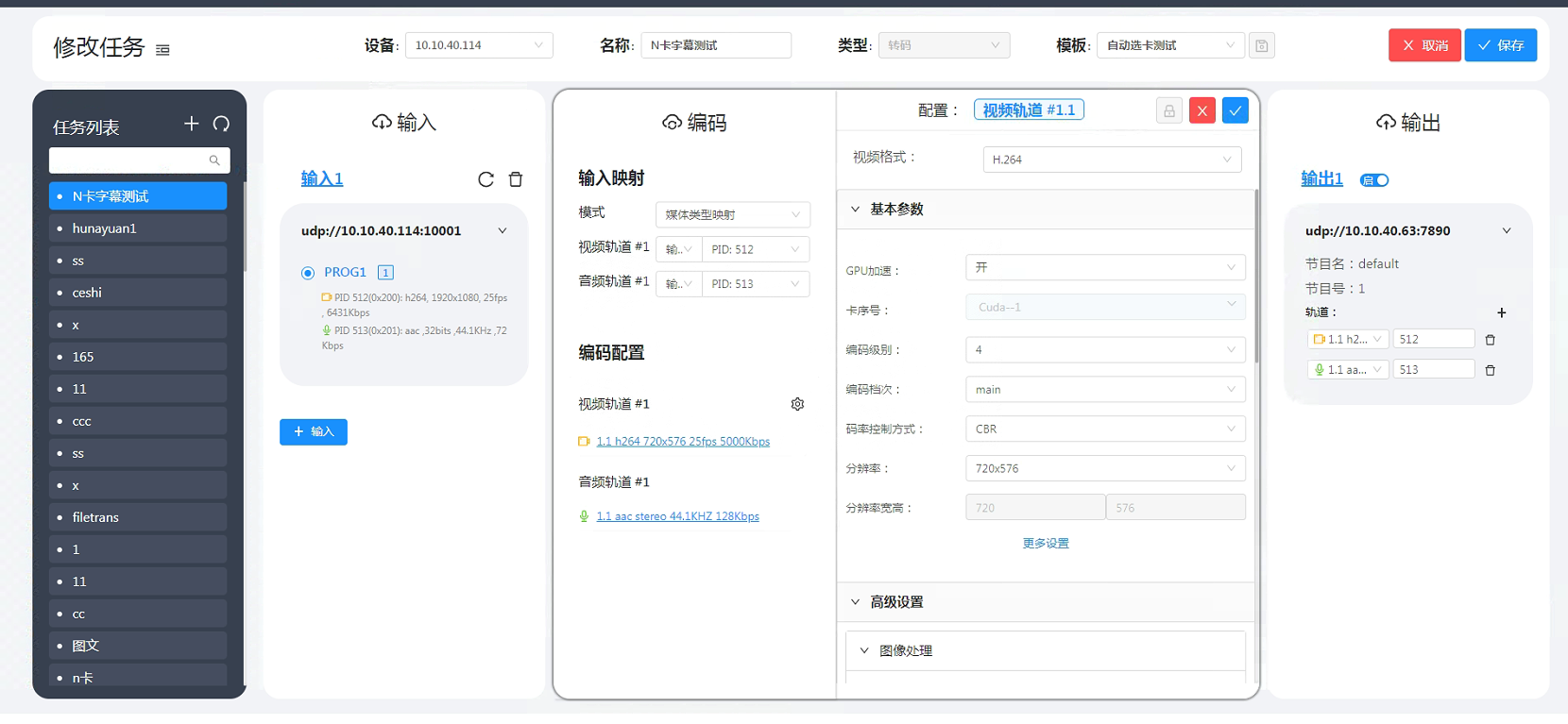Open the 分辨率 720x576 dropdown
The image size is (1568, 724).
point(1105,469)
